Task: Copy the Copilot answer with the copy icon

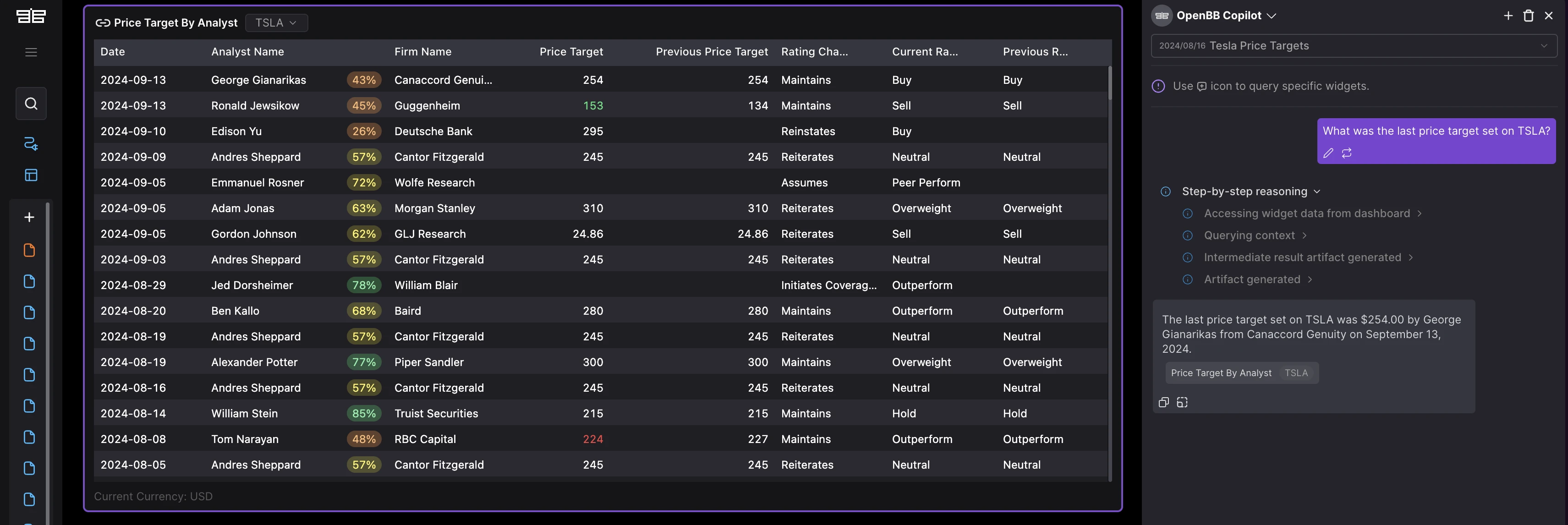Action: [1164, 402]
